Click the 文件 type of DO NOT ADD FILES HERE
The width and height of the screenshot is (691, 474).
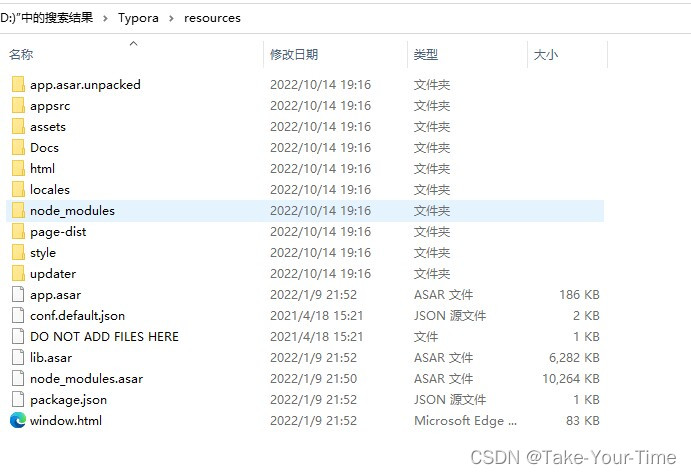(426, 337)
